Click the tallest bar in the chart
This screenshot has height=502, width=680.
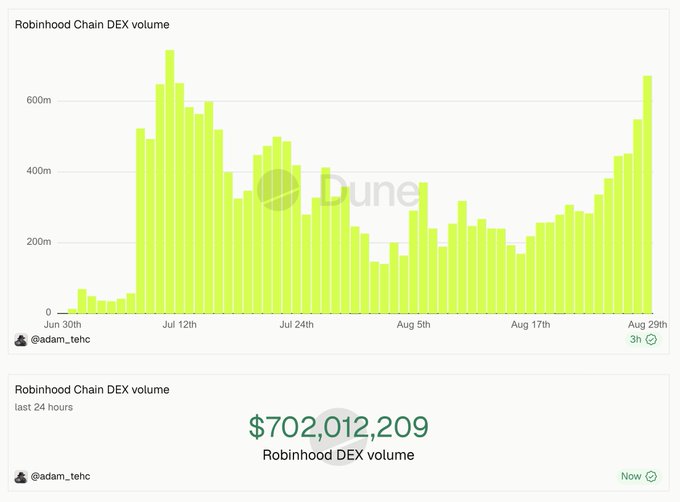click(x=170, y=182)
